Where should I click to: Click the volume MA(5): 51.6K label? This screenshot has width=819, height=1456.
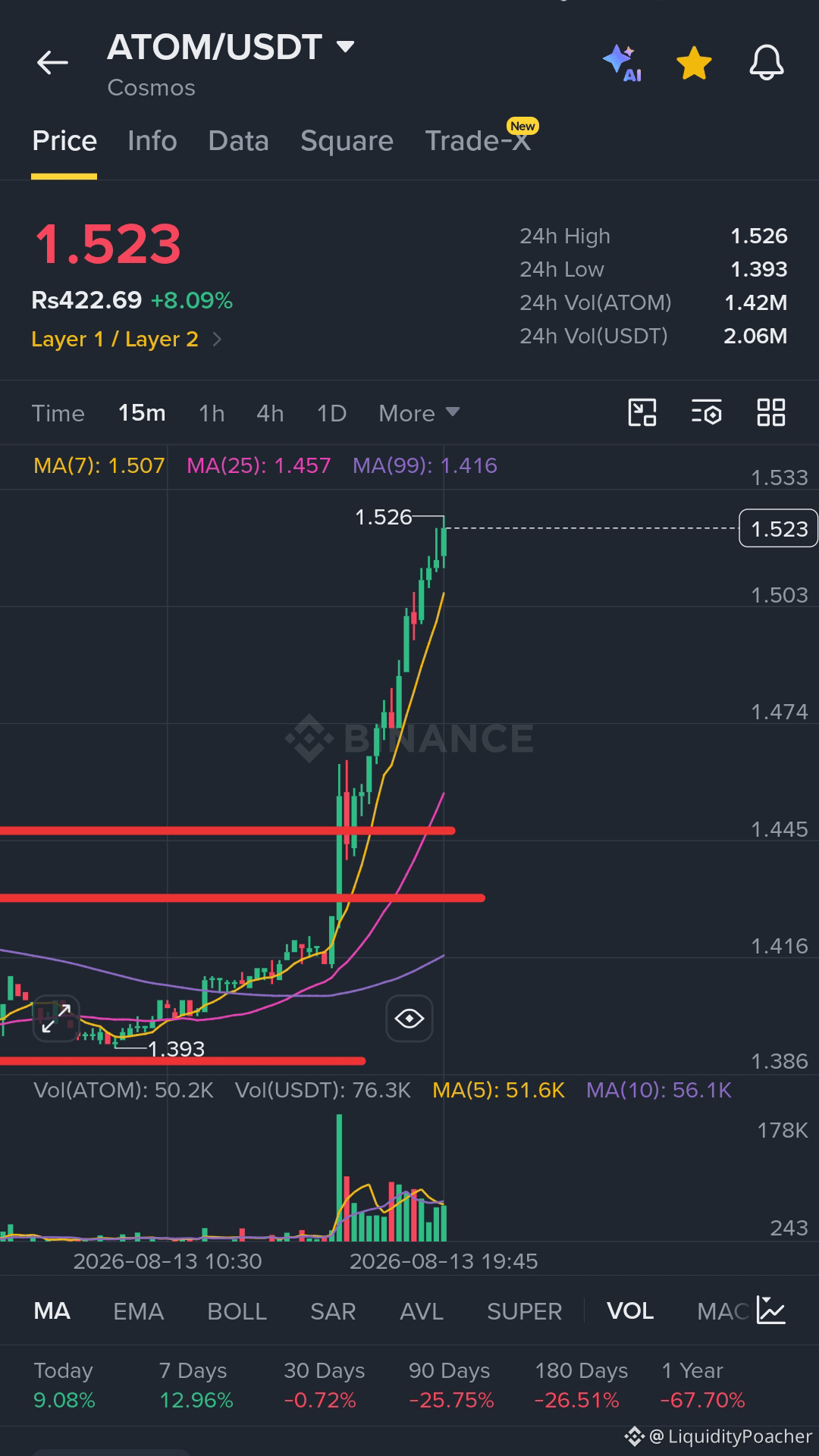[498, 1090]
